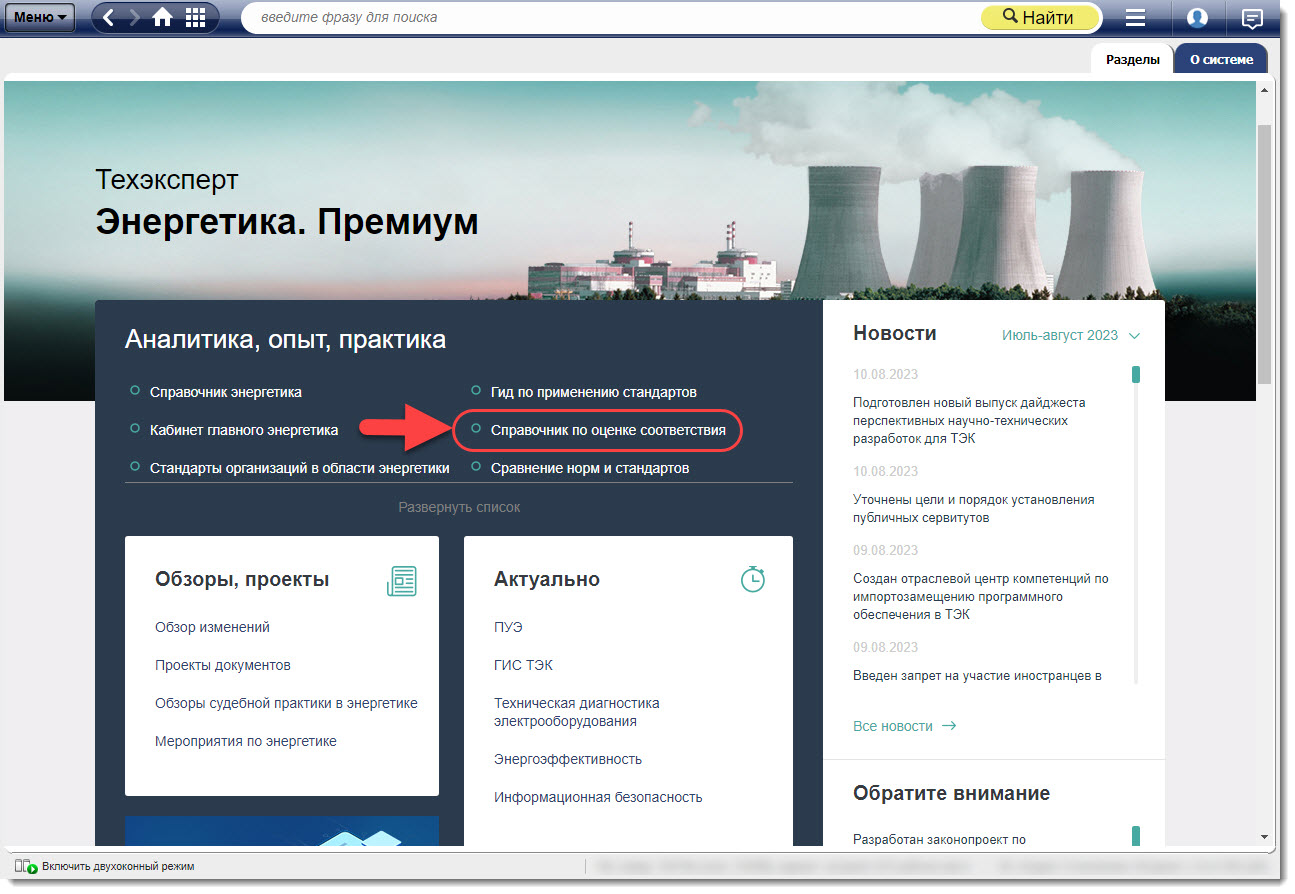This screenshot has width=1295, height=894.
Task: Open Стандарты организаций в области энергетики
Action: pyautogui.click(x=299, y=468)
